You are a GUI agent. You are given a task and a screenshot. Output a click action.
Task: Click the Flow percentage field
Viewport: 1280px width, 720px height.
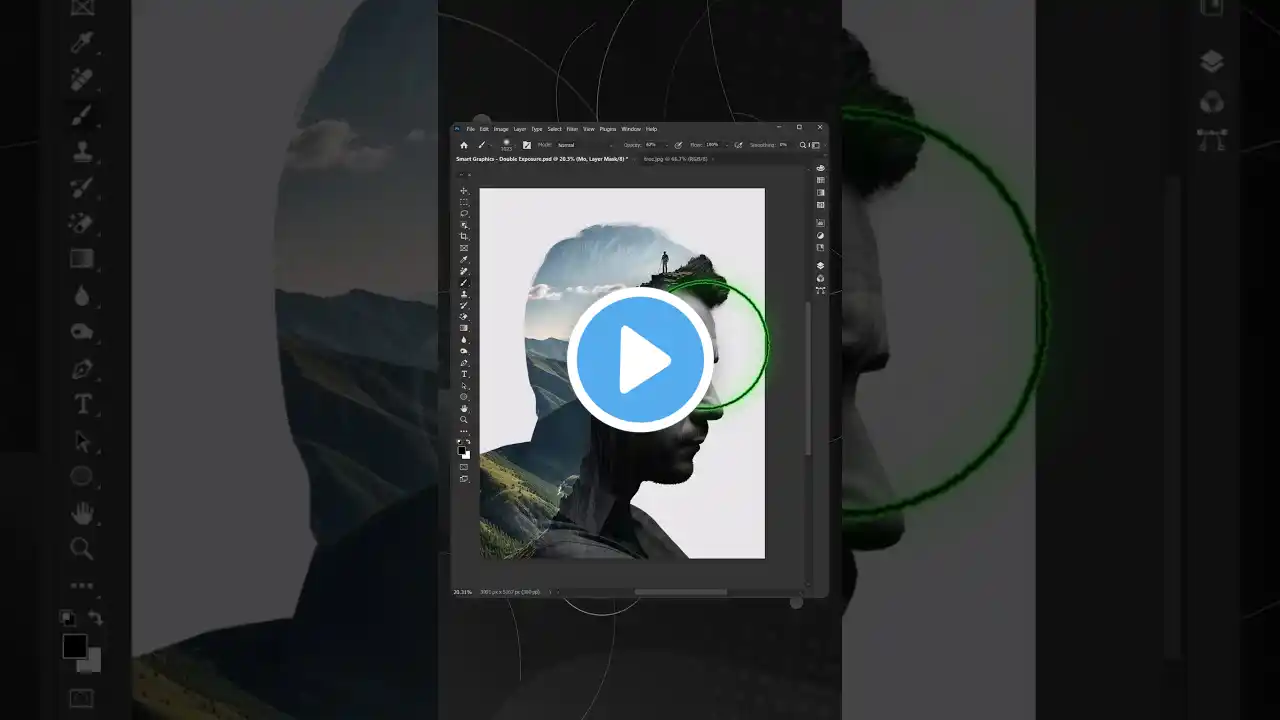[713, 145]
